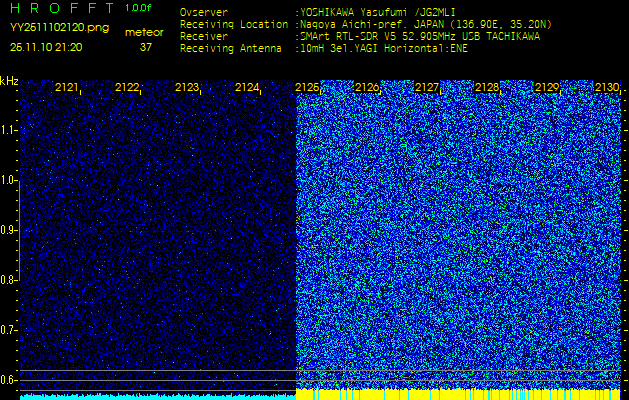Click time marker 2125
This screenshot has height=400, width=629.
(307, 87)
